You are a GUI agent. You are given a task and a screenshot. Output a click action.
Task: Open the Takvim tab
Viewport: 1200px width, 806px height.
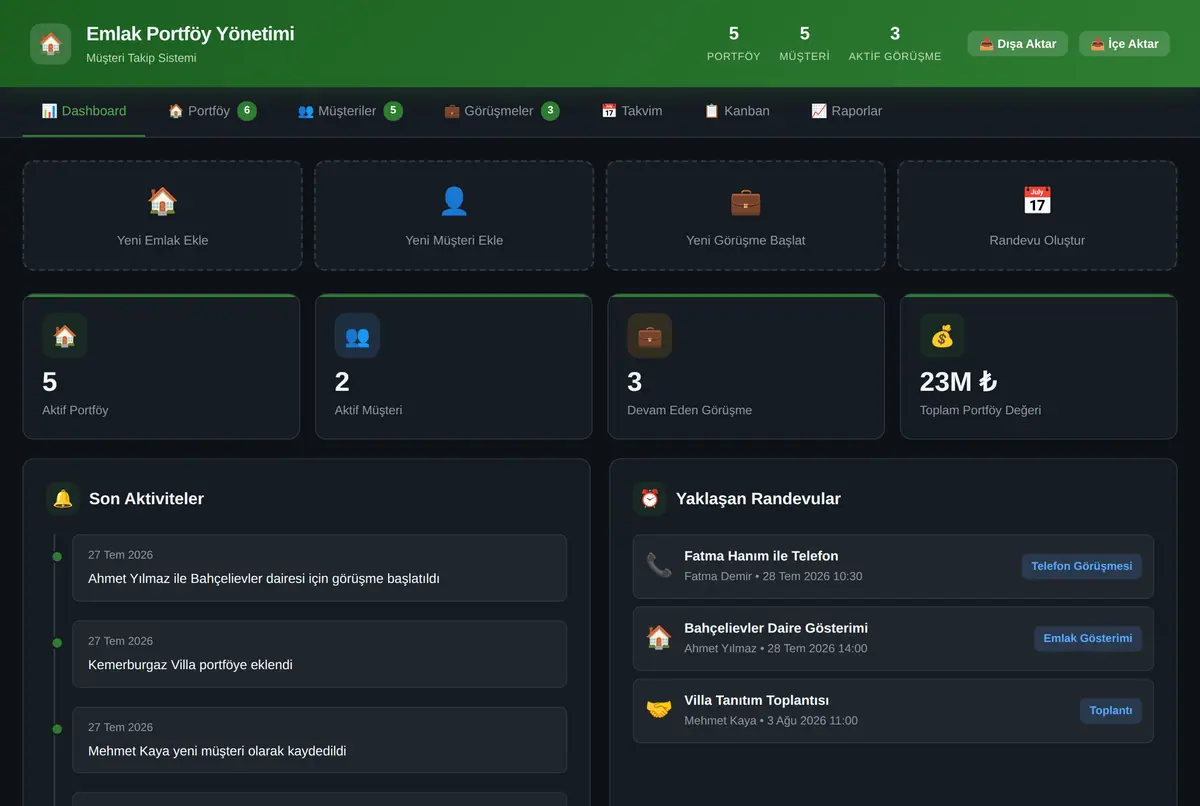pyautogui.click(x=632, y=111)
